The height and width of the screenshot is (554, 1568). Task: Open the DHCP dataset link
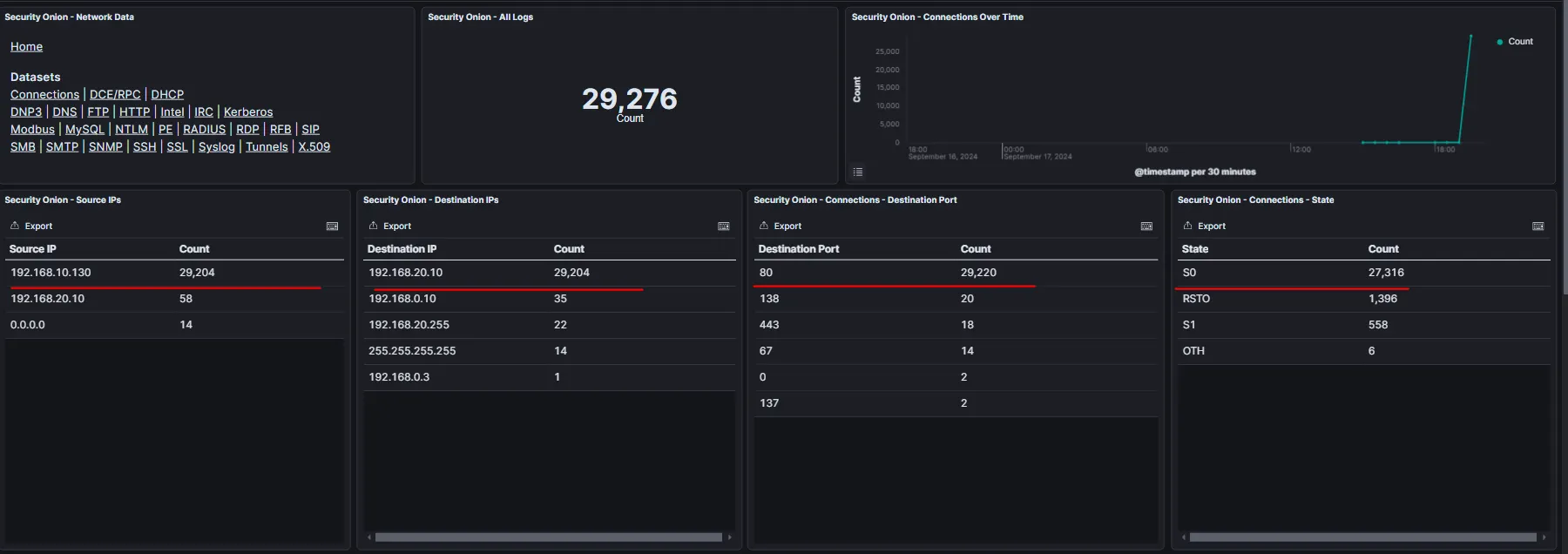pyautogui.click(x=167, y=95)
